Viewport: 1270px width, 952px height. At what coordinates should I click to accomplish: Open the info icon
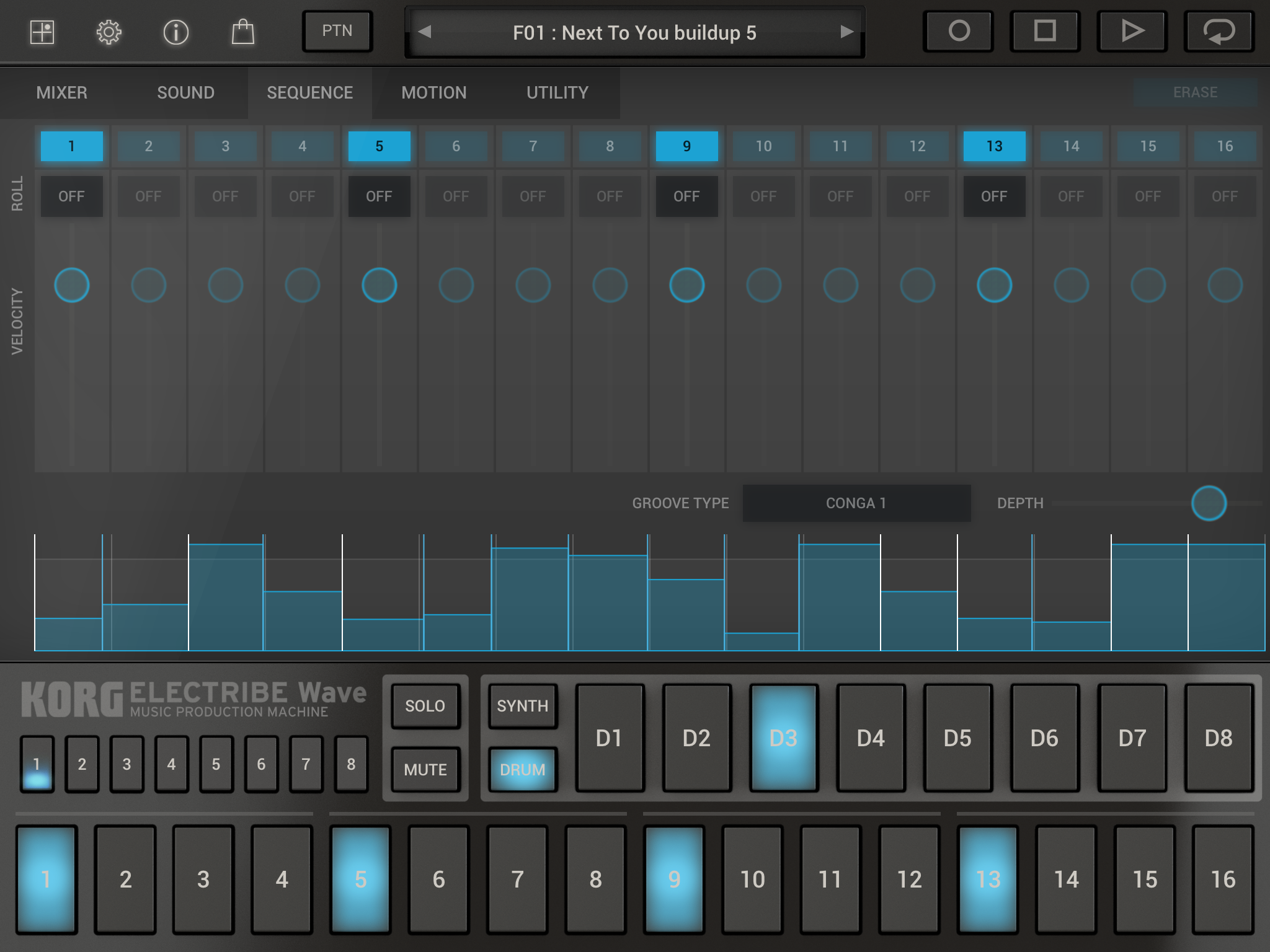point(175,32)
